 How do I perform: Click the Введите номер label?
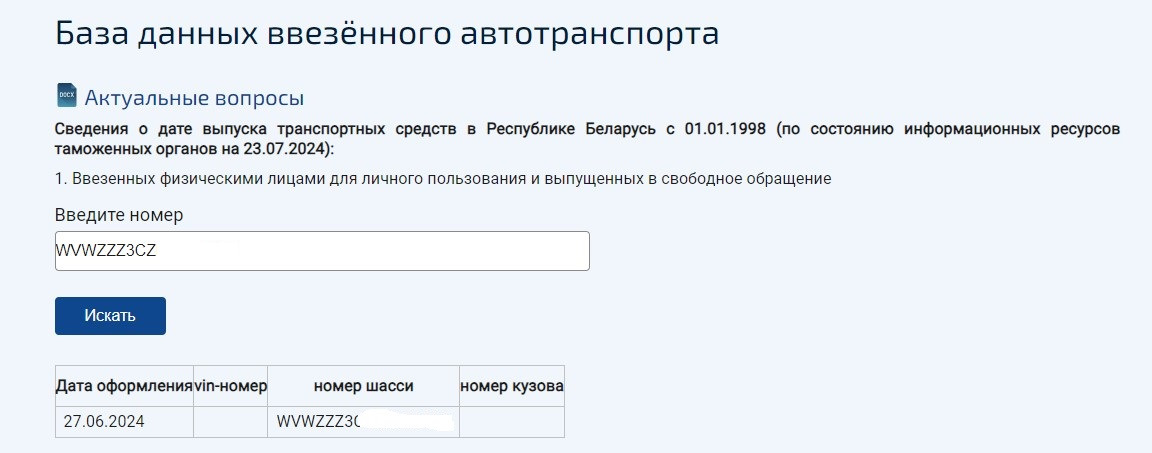(119, 215)
